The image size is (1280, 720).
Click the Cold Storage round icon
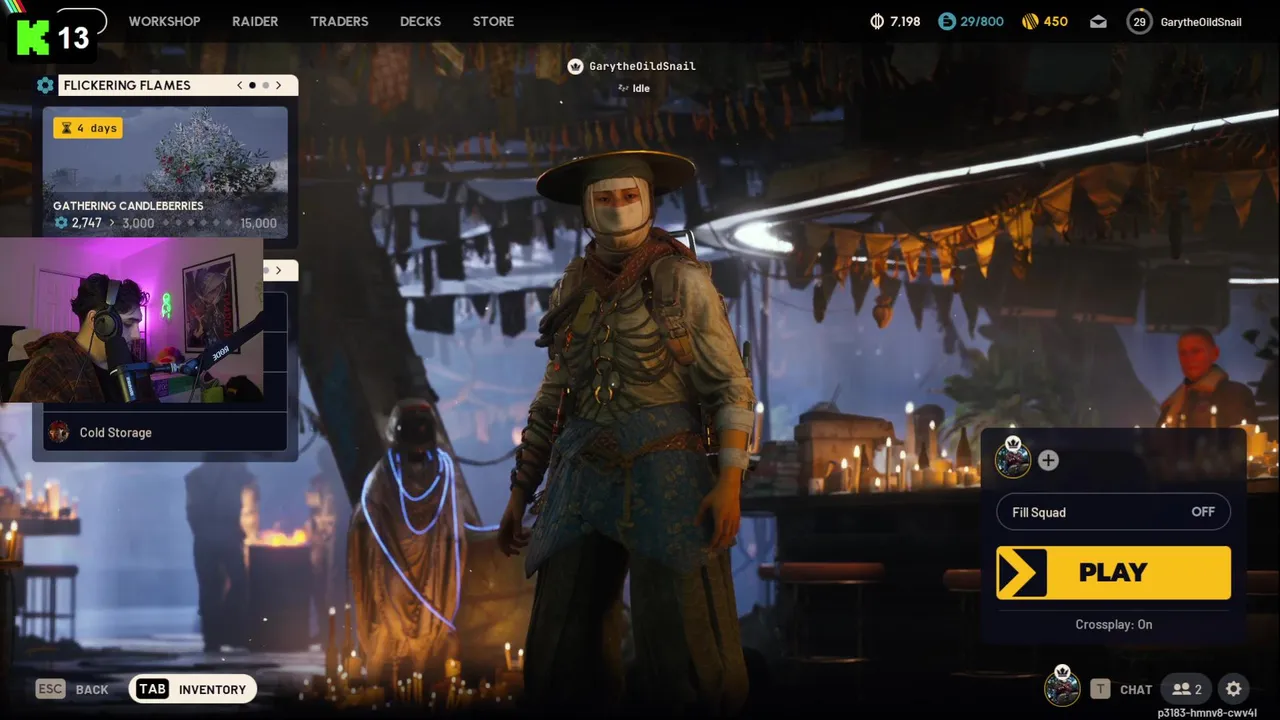point(59,432)
